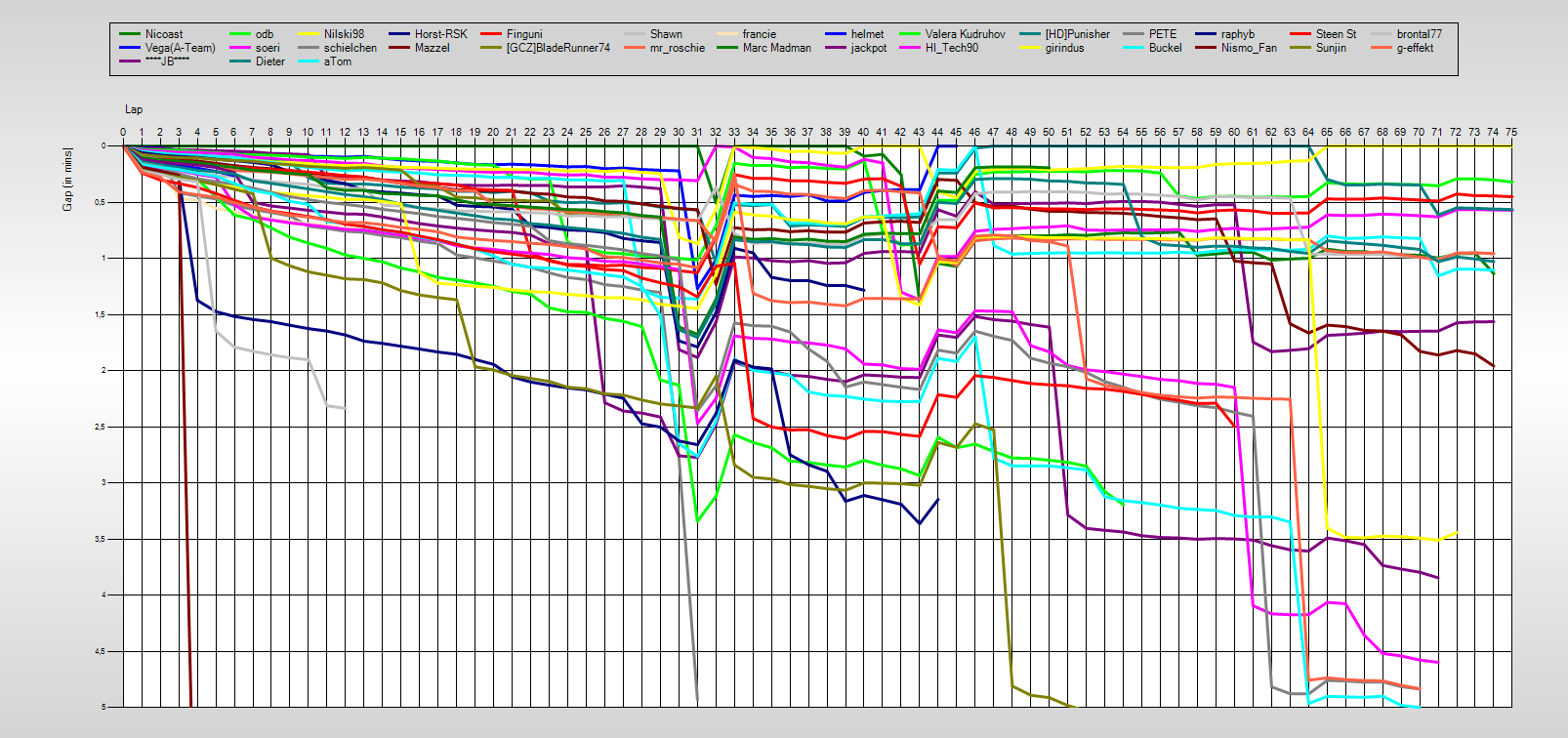Click the g-effekt legend entry

pyautogui.click(x=1414, y=48)
